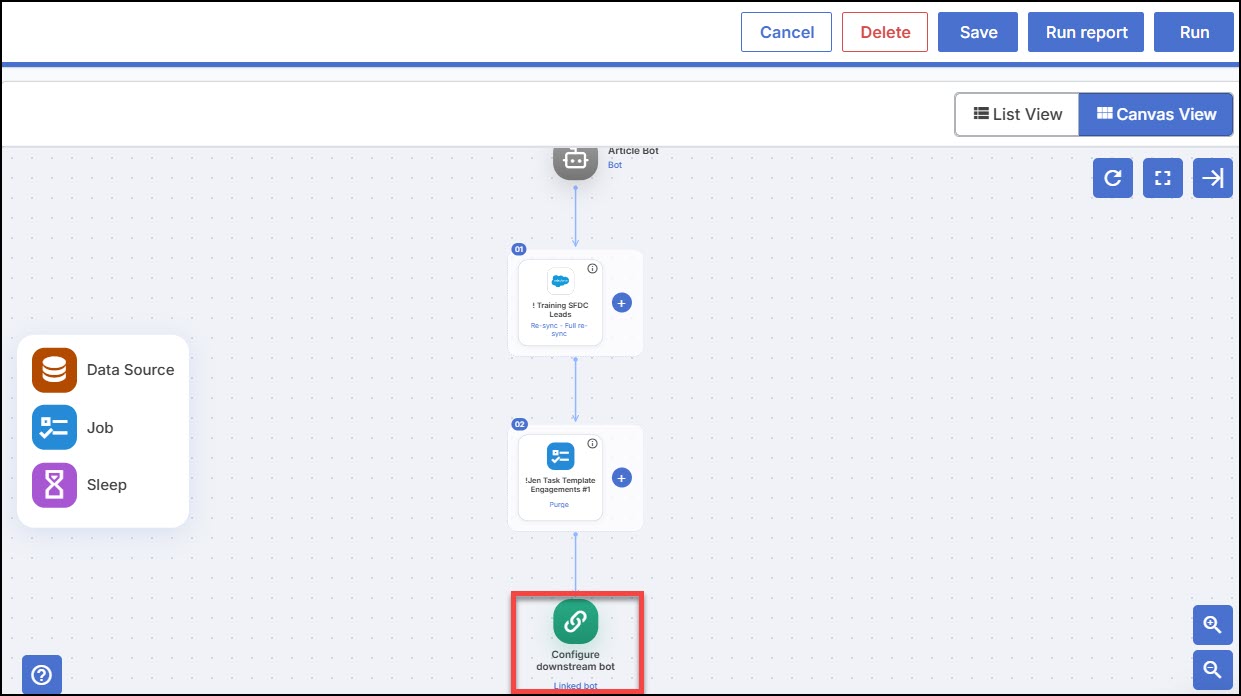Image resolution: width=1241 pixels, height=696 pixels.
Task: Click the 'Job' label in palette
Action: pos(100,428)
